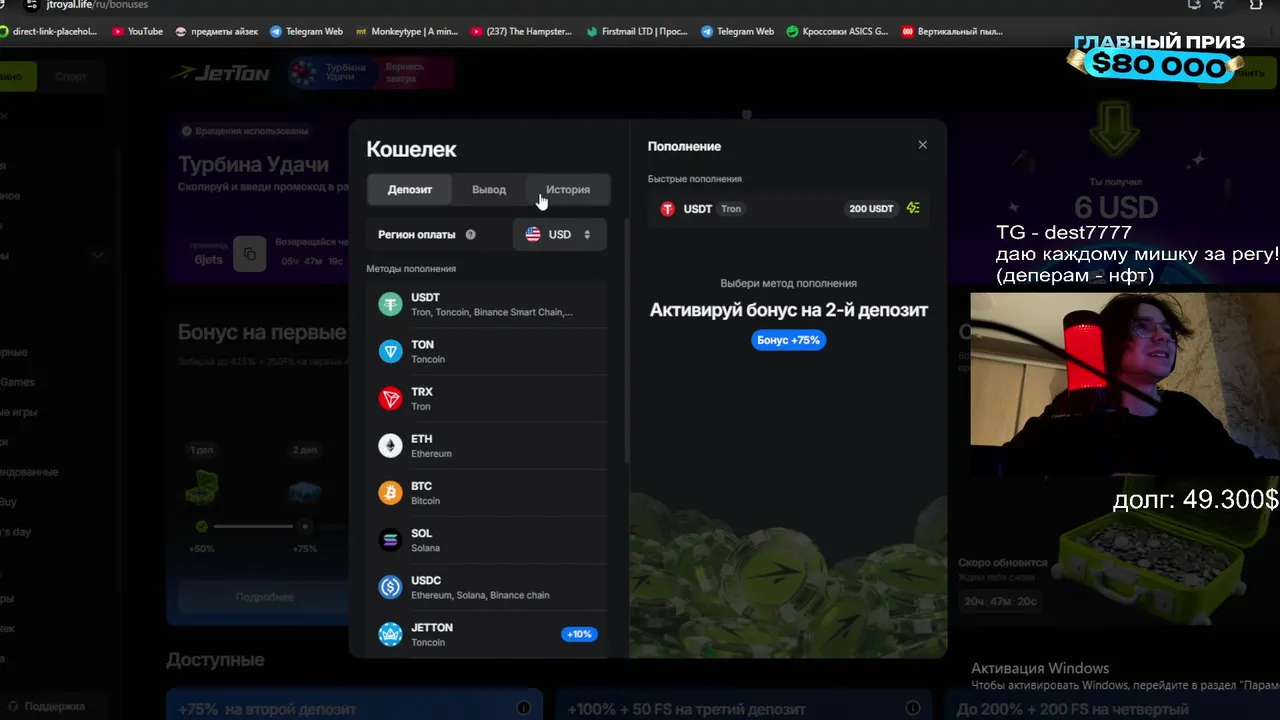Click the 'Быстрые пополнения' label
The image size is (1280, 720).
click(695, 179)
